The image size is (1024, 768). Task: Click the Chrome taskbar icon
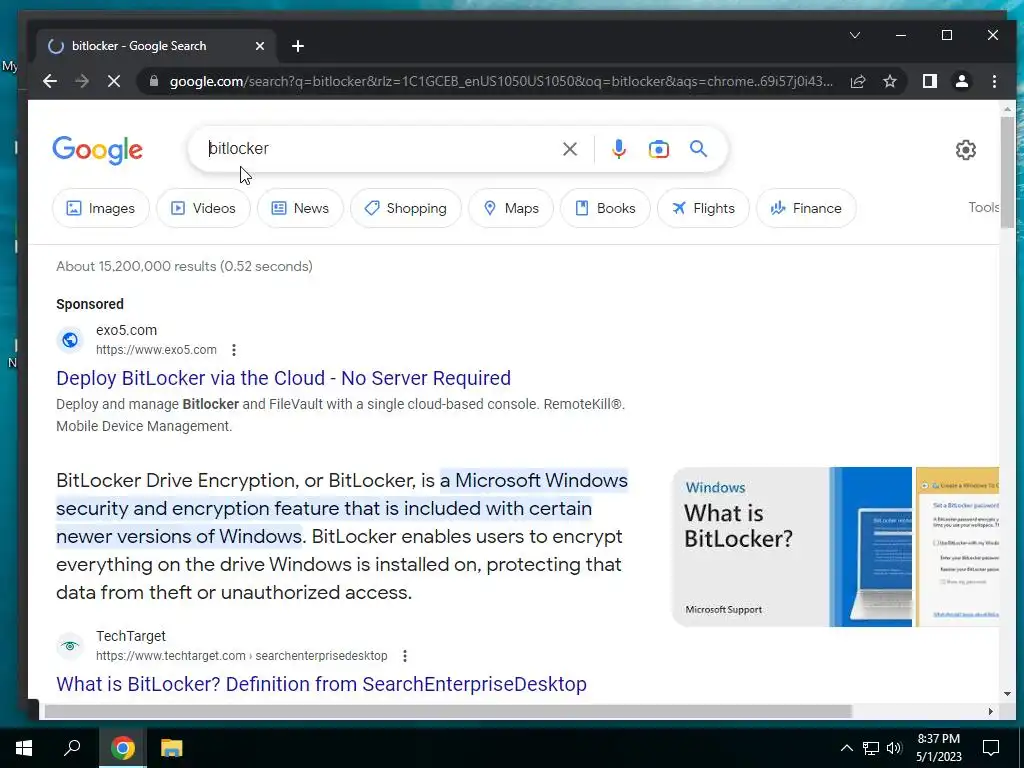click(x=122, y=748)
